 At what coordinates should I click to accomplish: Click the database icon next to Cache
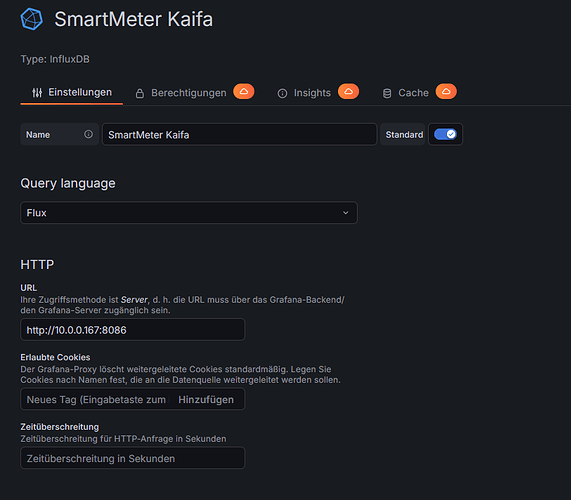[x=387, y=94]
